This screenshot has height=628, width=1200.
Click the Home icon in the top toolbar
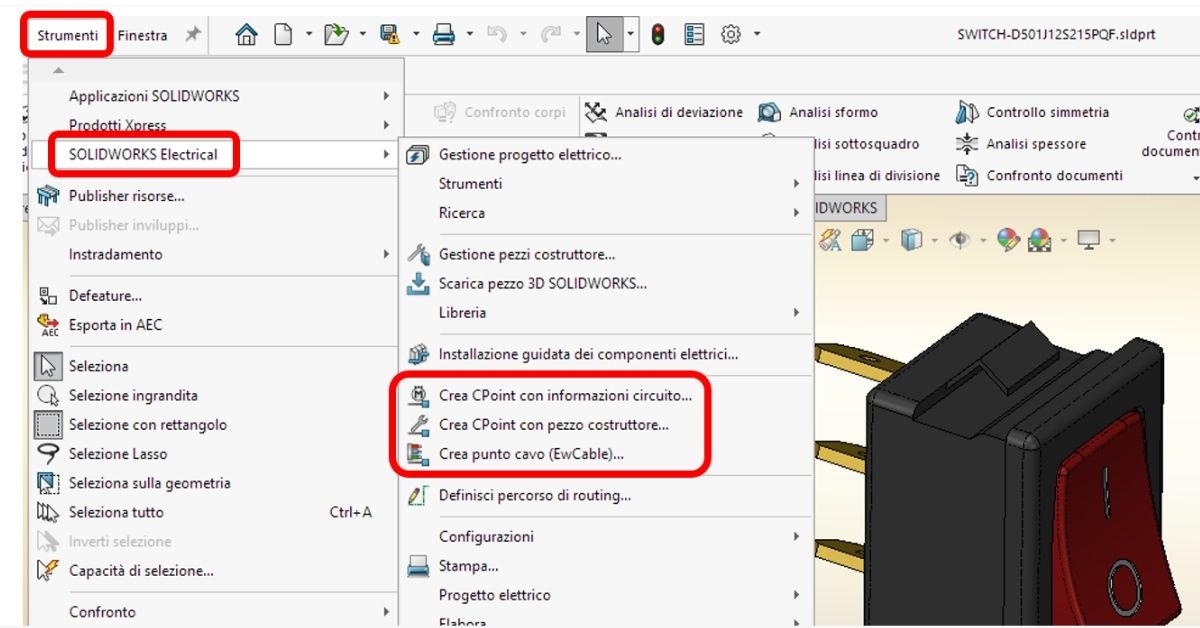[x=246, y=35]
